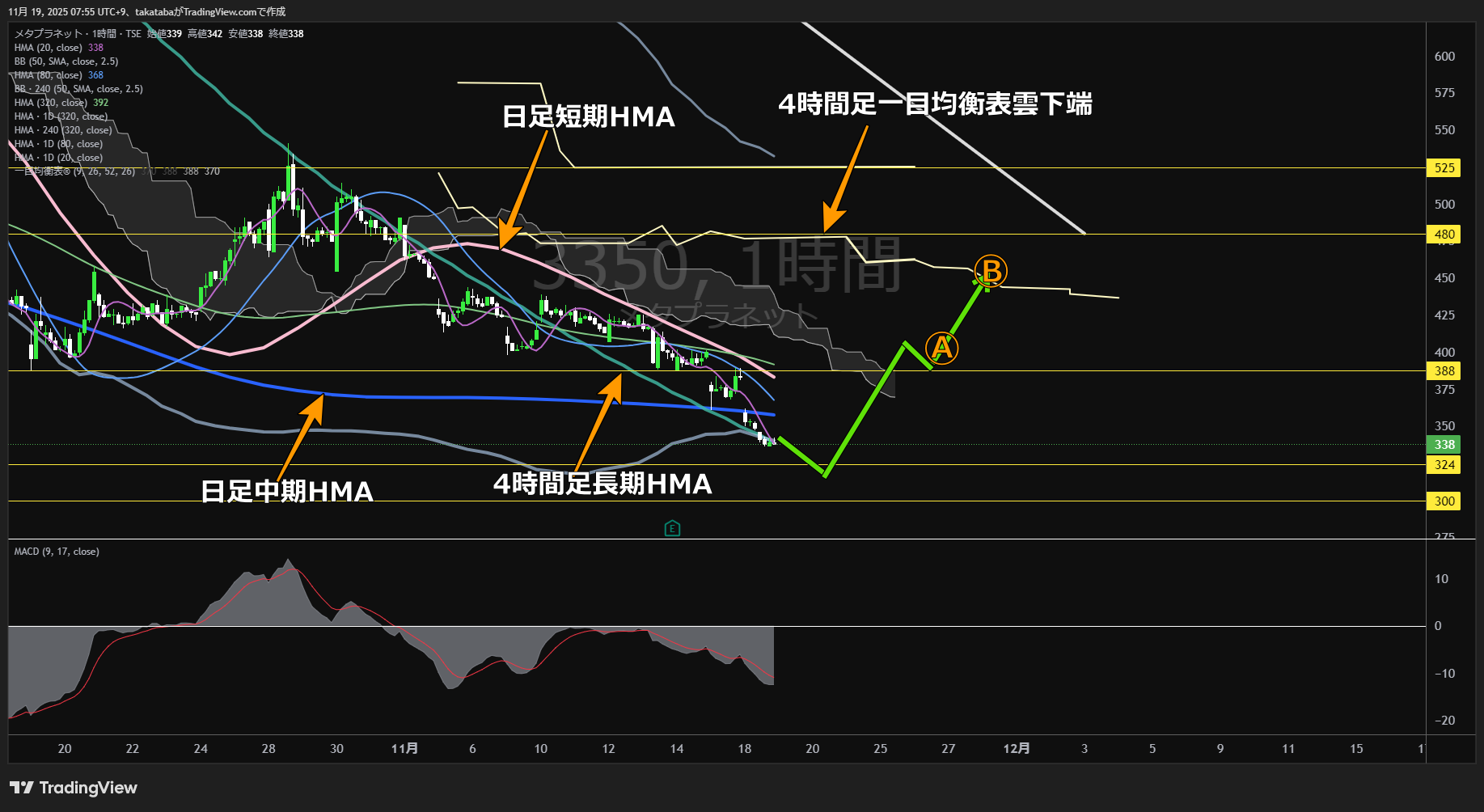The image size is (1484, 812).
Task: Select the HMA · 1D (80, close) legend row
Action: [x=58, y=144]
